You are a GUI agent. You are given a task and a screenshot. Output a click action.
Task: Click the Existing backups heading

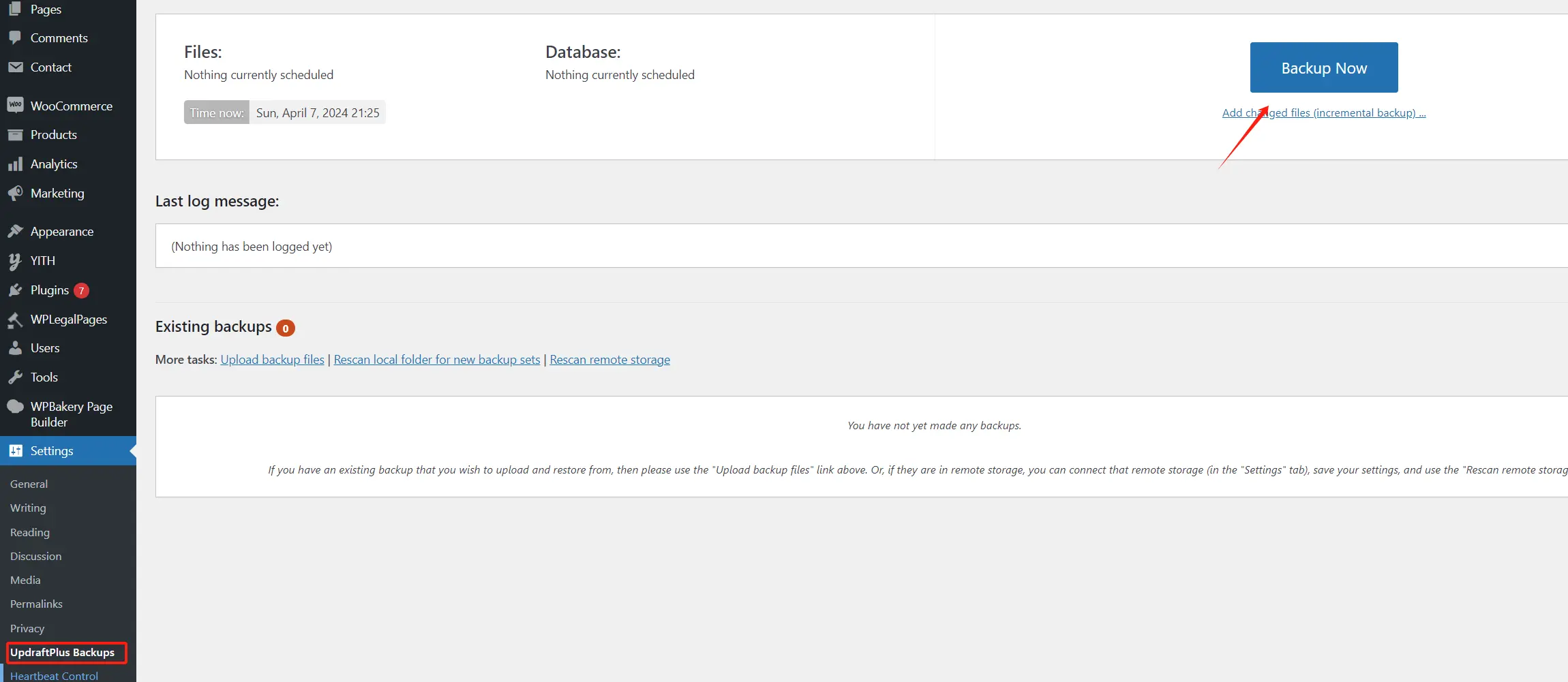point(213,327)
